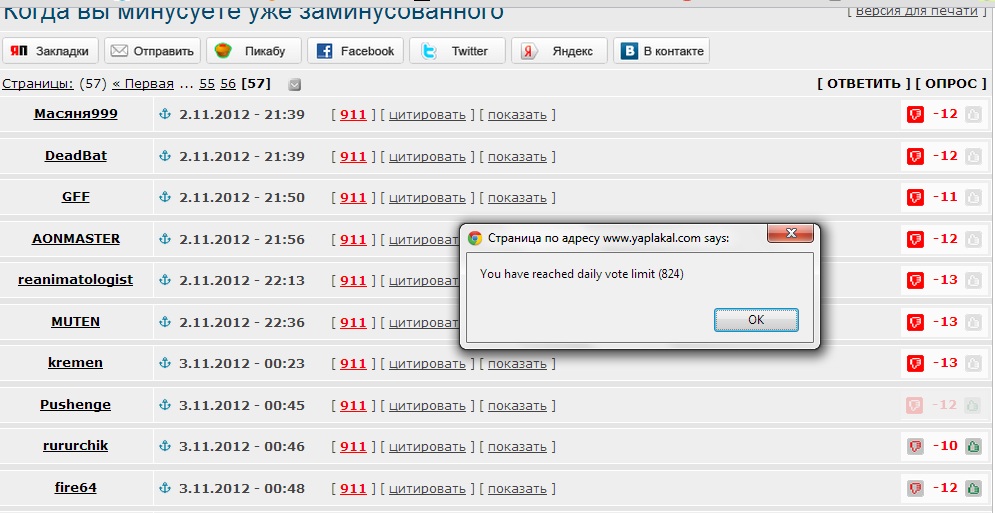995x513 pixels.
Task: Click ОТВЕТИТЬ to reply to the topic
Action: tap(864, 84)
